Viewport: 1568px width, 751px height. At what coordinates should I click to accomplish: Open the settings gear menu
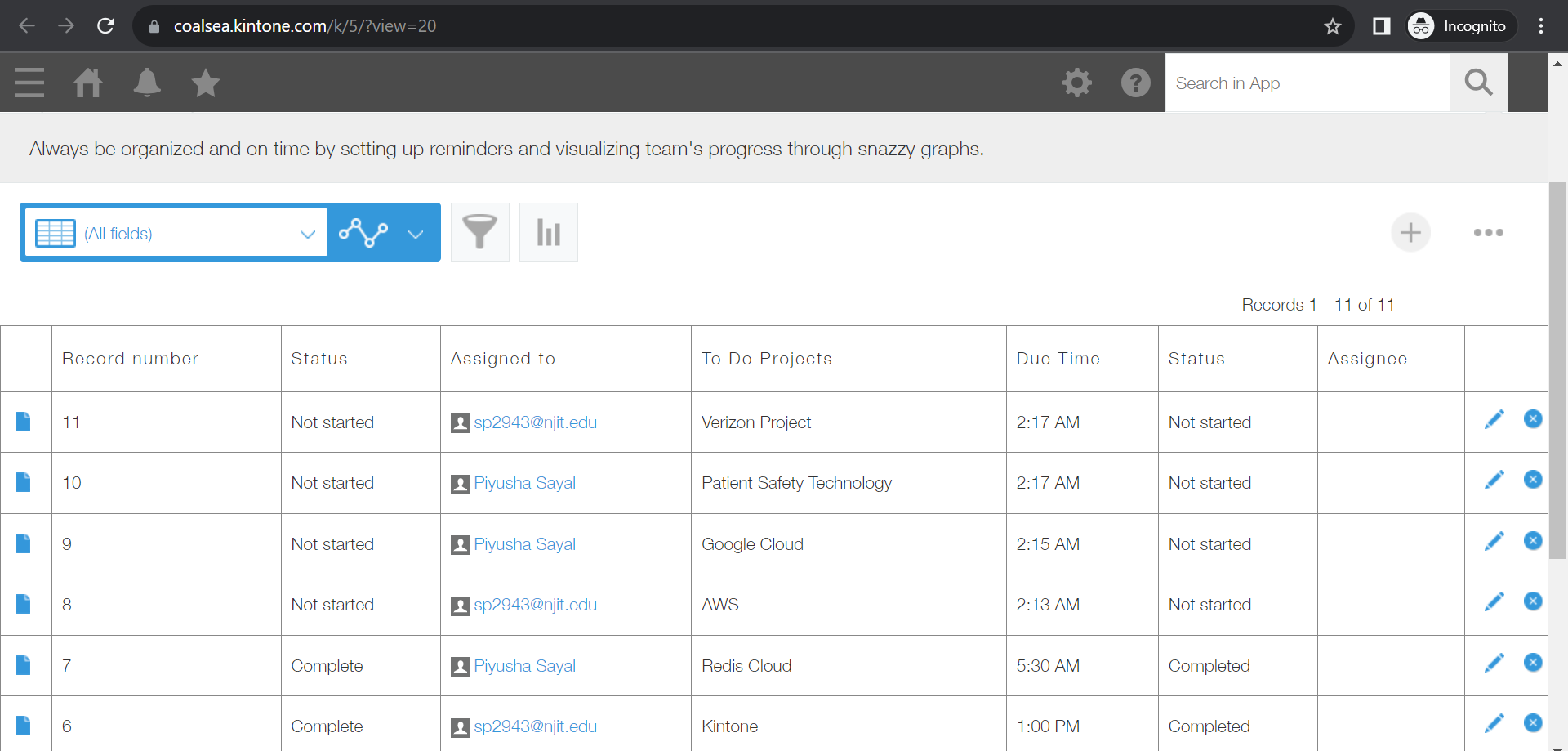[1076, 83]
